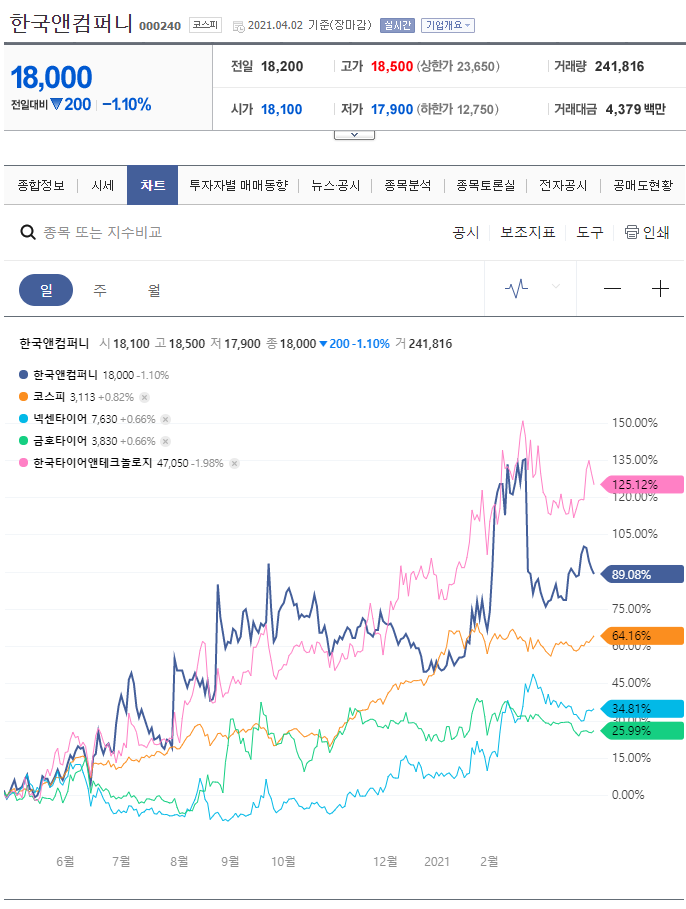Click the 금호타이어 legend label
The image size is (686, 909).
click(x=60, y=441)
